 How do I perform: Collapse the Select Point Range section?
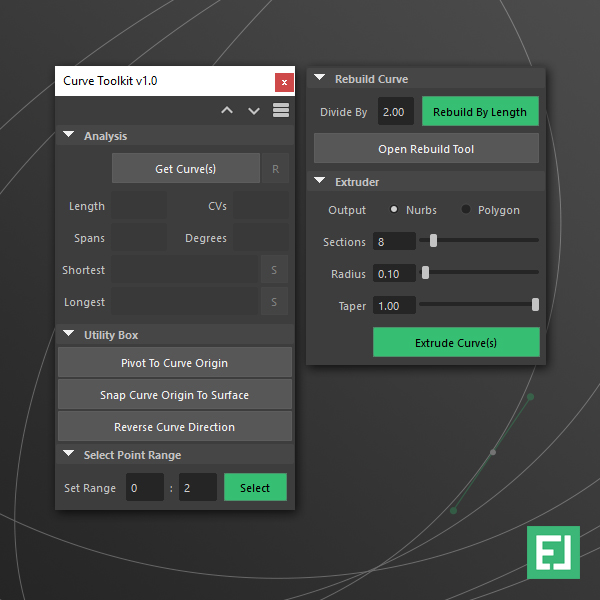click(69, 454)
